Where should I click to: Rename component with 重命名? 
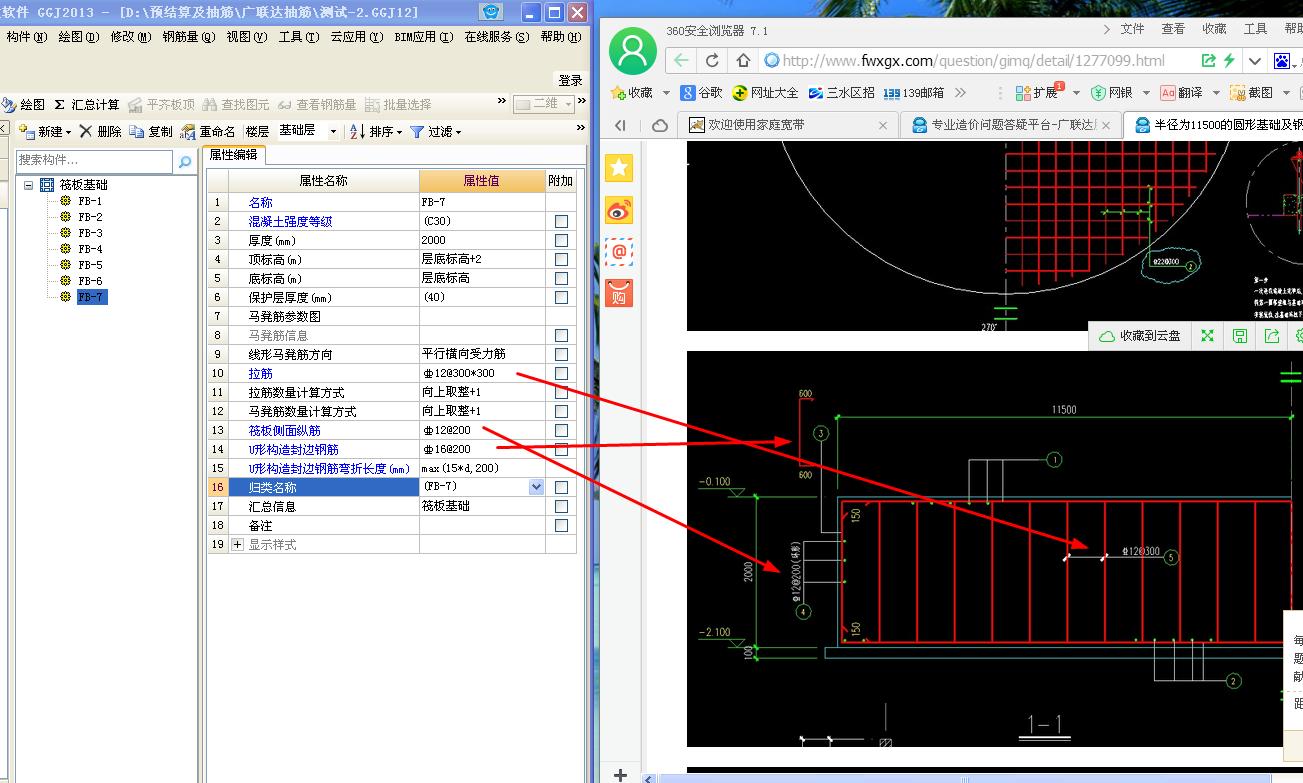click(208, 131)
